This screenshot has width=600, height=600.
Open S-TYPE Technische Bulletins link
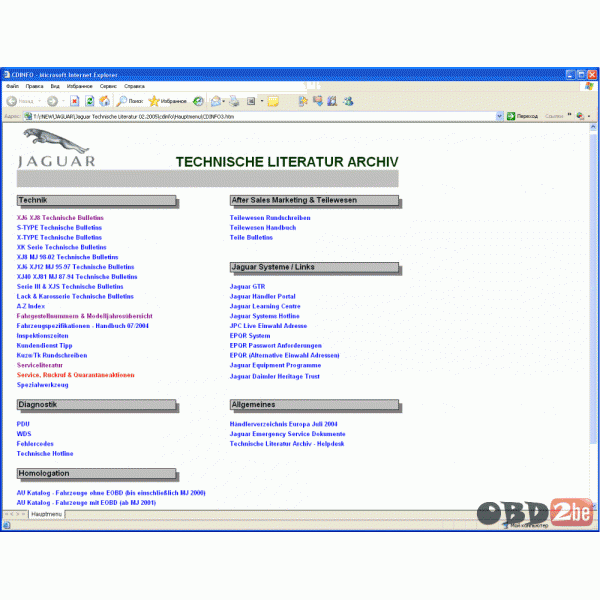(x=59, y=228)
